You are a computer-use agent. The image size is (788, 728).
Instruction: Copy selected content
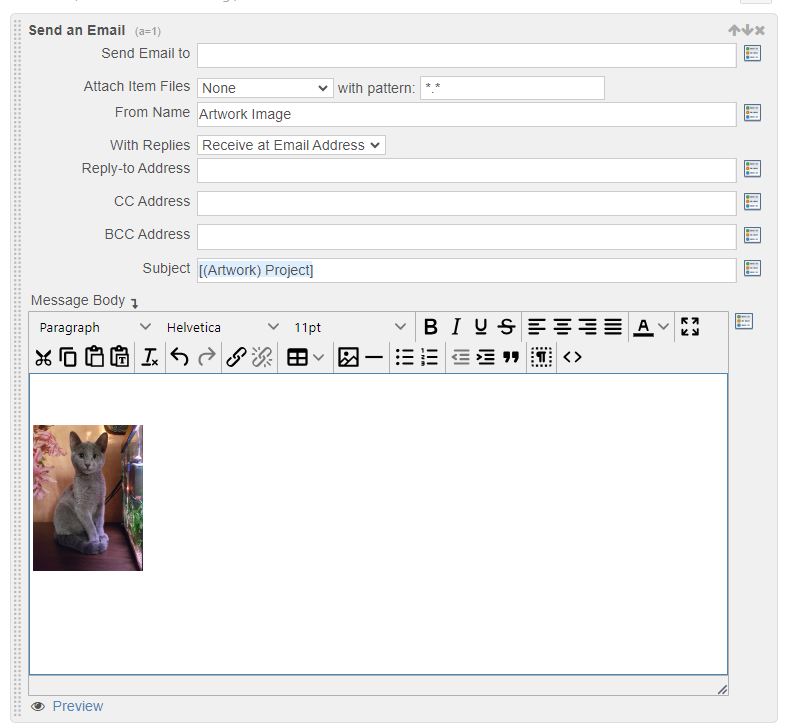pos(68,358)
